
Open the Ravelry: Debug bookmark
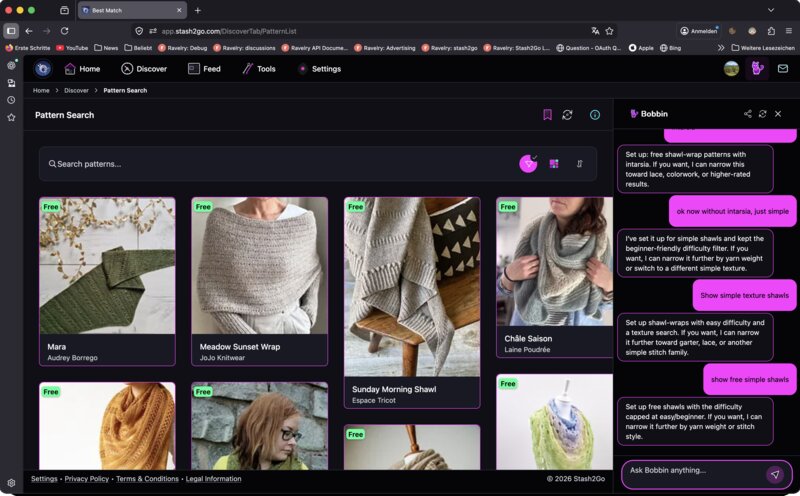point(183,48)
